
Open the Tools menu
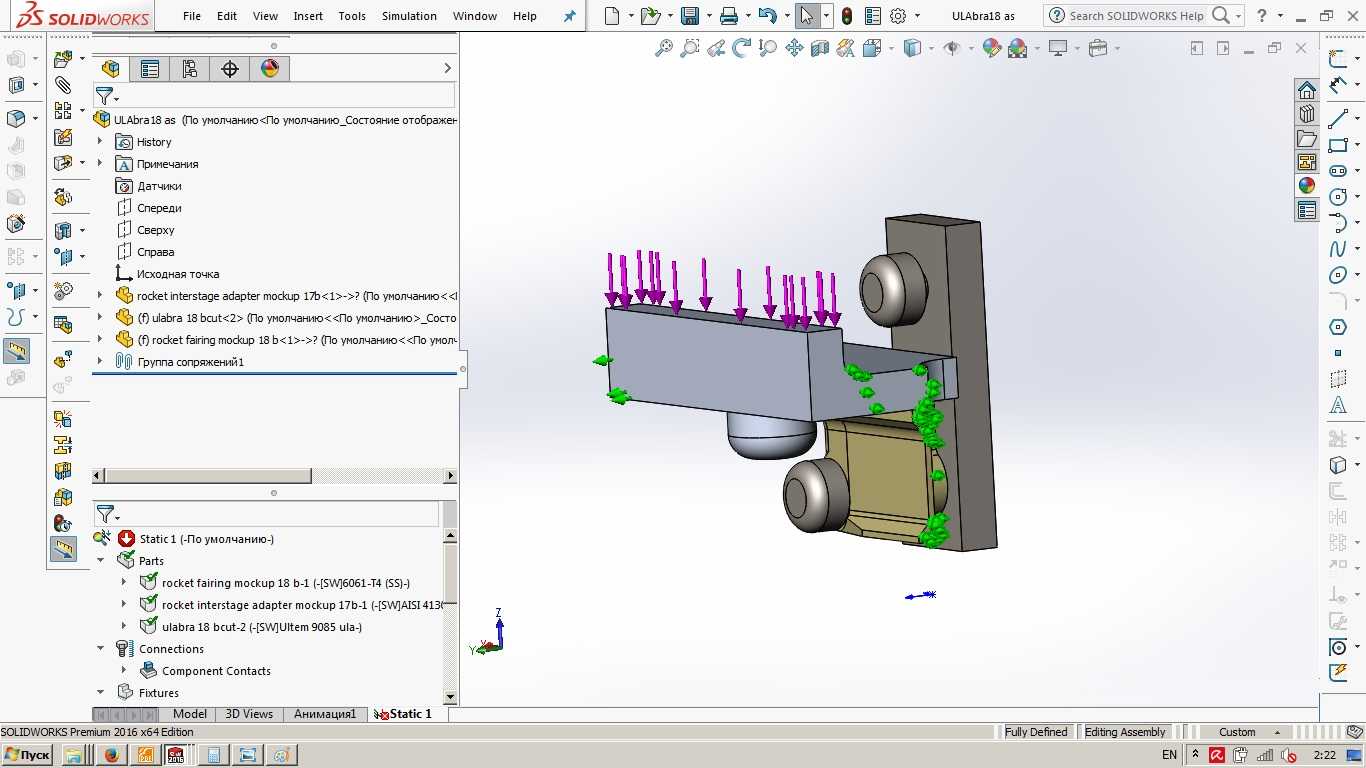352,16
